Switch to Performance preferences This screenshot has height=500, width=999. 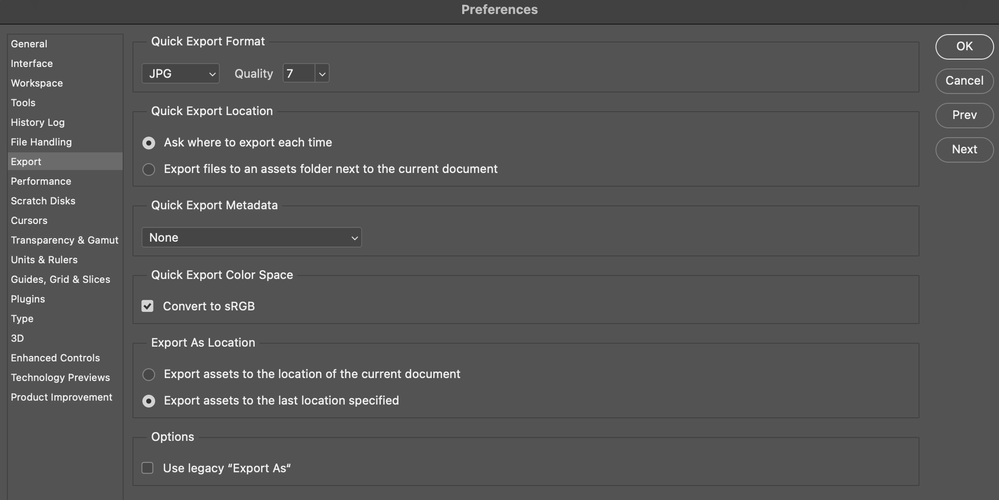pos(41,181)
